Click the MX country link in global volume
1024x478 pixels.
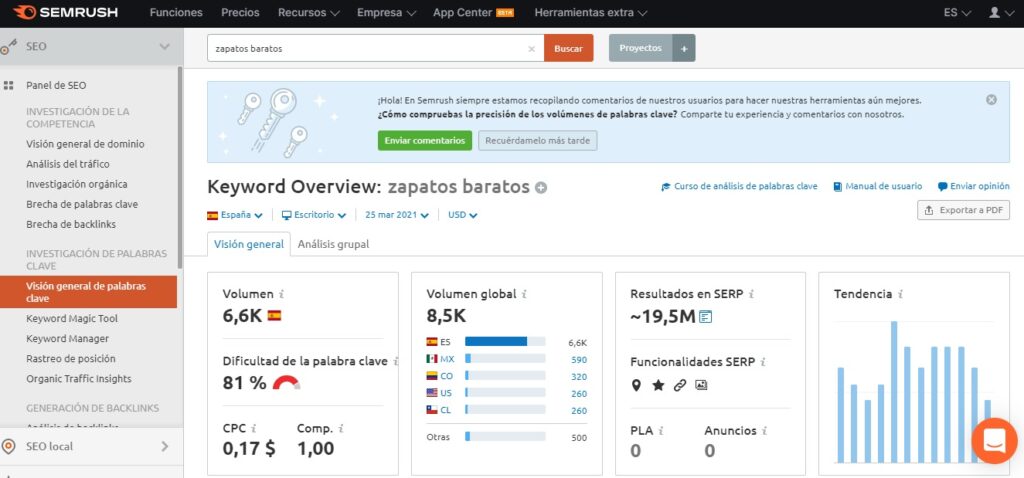(447, 359)
